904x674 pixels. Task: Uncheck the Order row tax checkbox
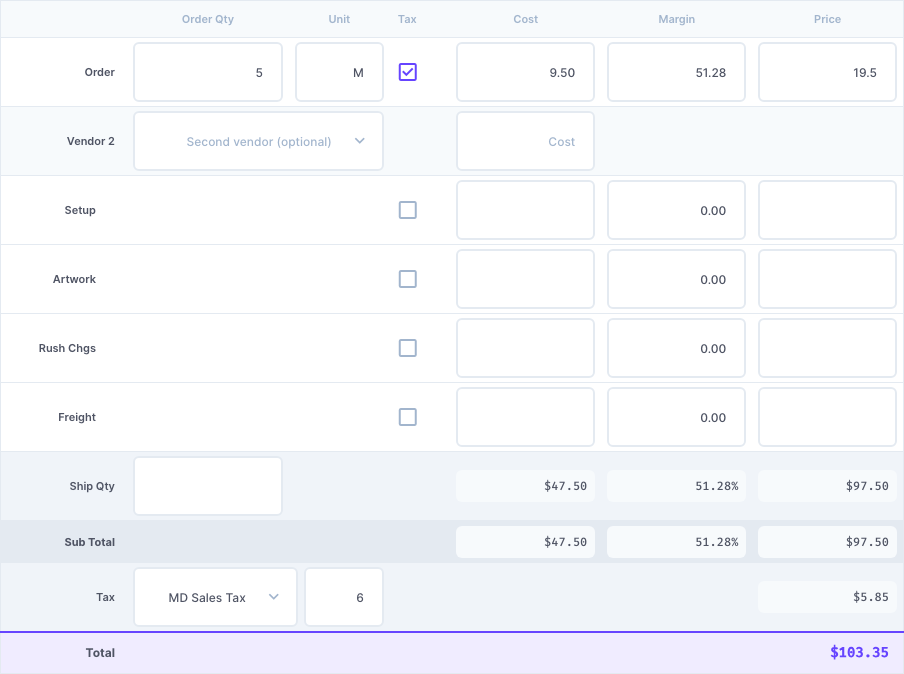[x=408, y=72]
